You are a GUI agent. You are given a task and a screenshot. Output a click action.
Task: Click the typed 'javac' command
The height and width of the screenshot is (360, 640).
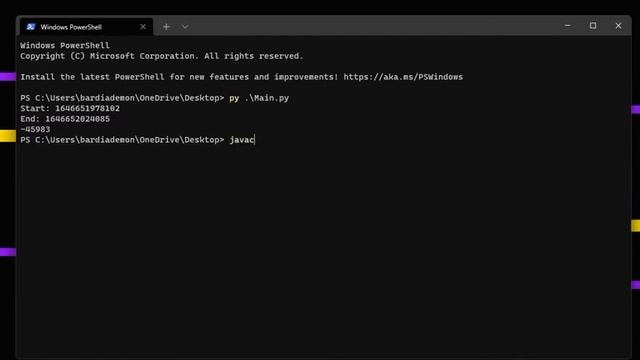(242, 140)
